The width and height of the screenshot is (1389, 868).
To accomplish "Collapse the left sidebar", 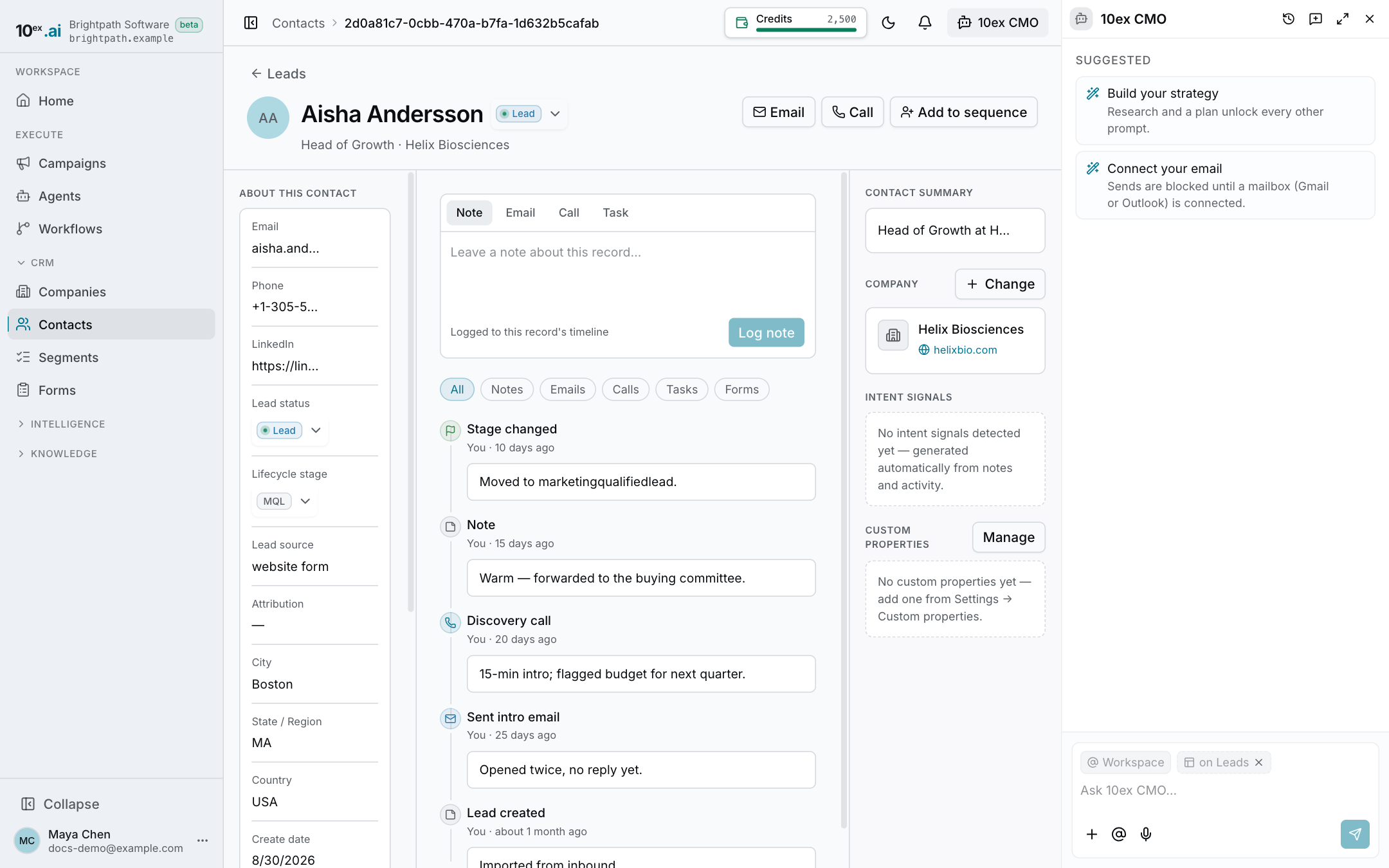I will pyautogui.click(x=60, y=804).
